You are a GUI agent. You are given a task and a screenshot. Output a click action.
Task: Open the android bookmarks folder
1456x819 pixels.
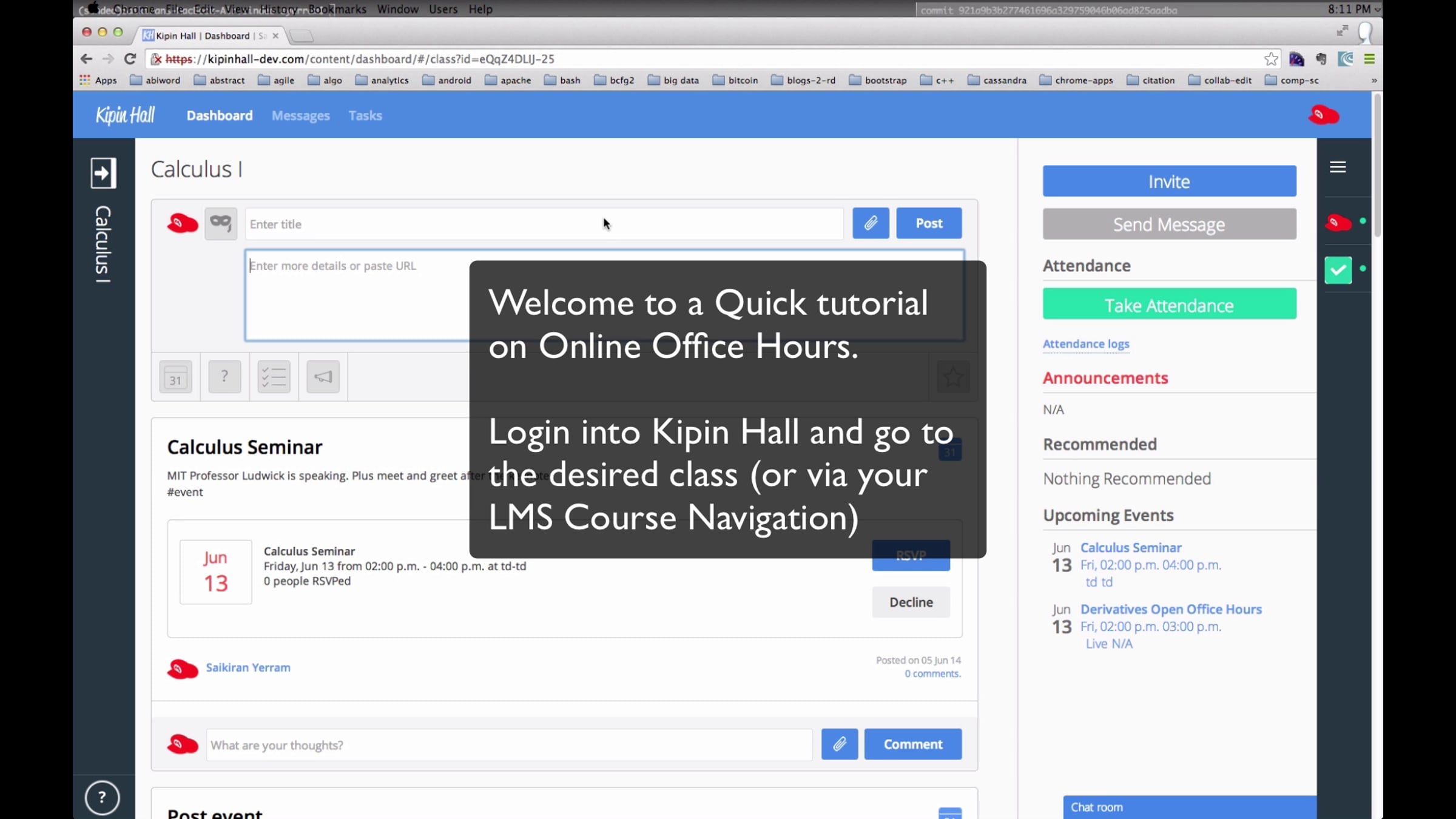pyautogui.click(x=447, y=80)
